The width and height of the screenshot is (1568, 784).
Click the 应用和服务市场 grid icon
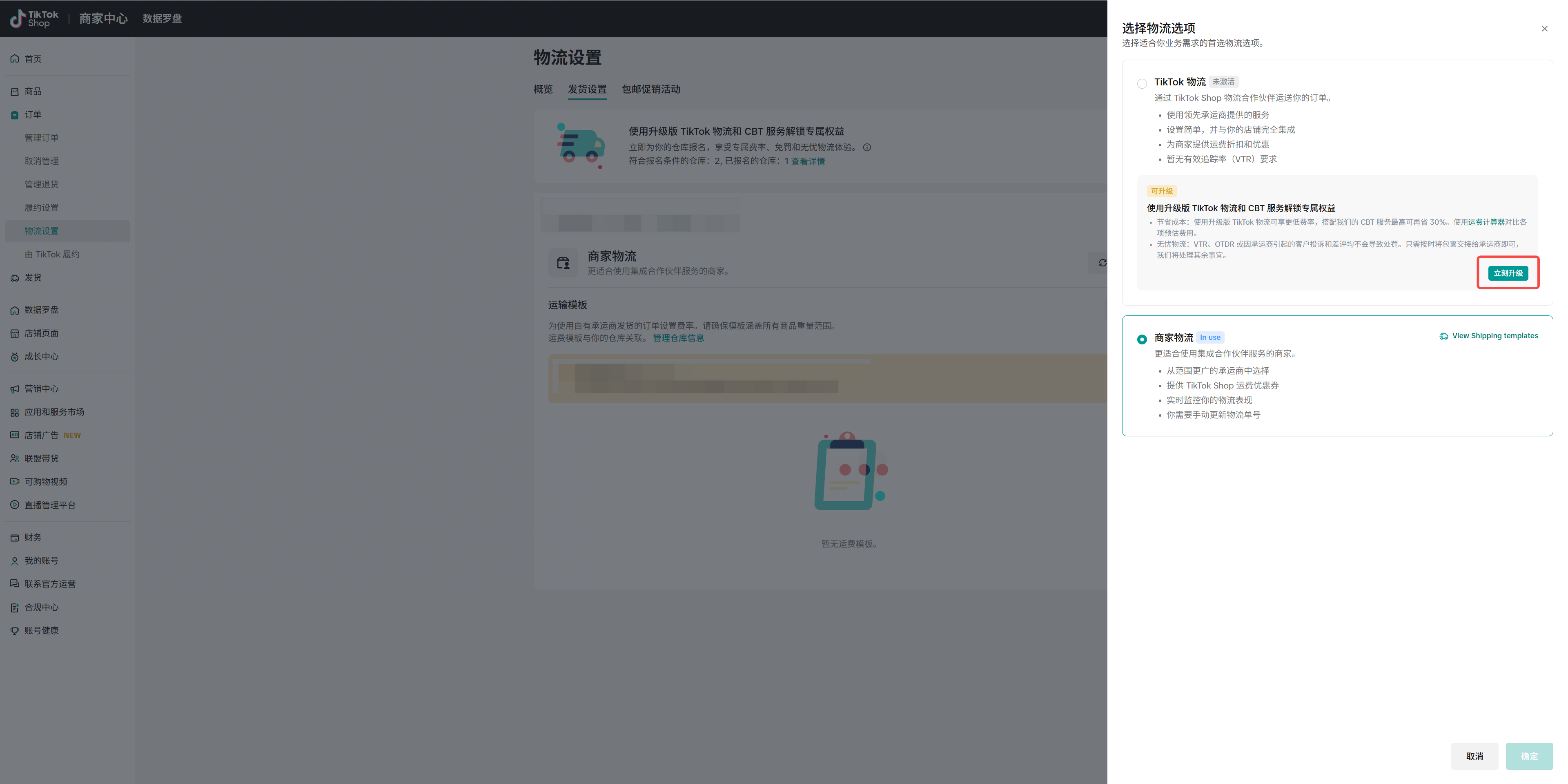15,412
